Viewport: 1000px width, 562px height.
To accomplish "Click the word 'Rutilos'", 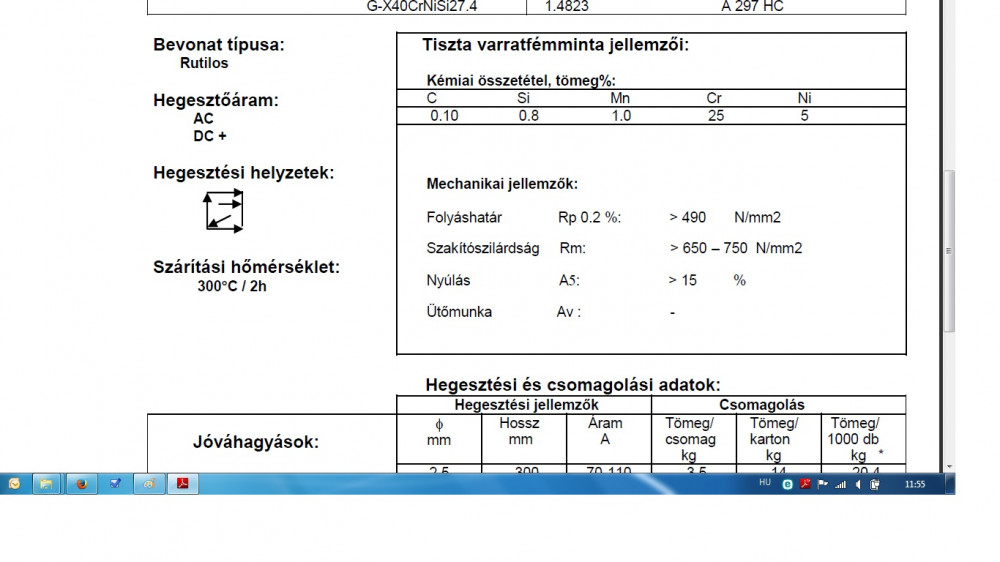I will [x=204, y=63].
